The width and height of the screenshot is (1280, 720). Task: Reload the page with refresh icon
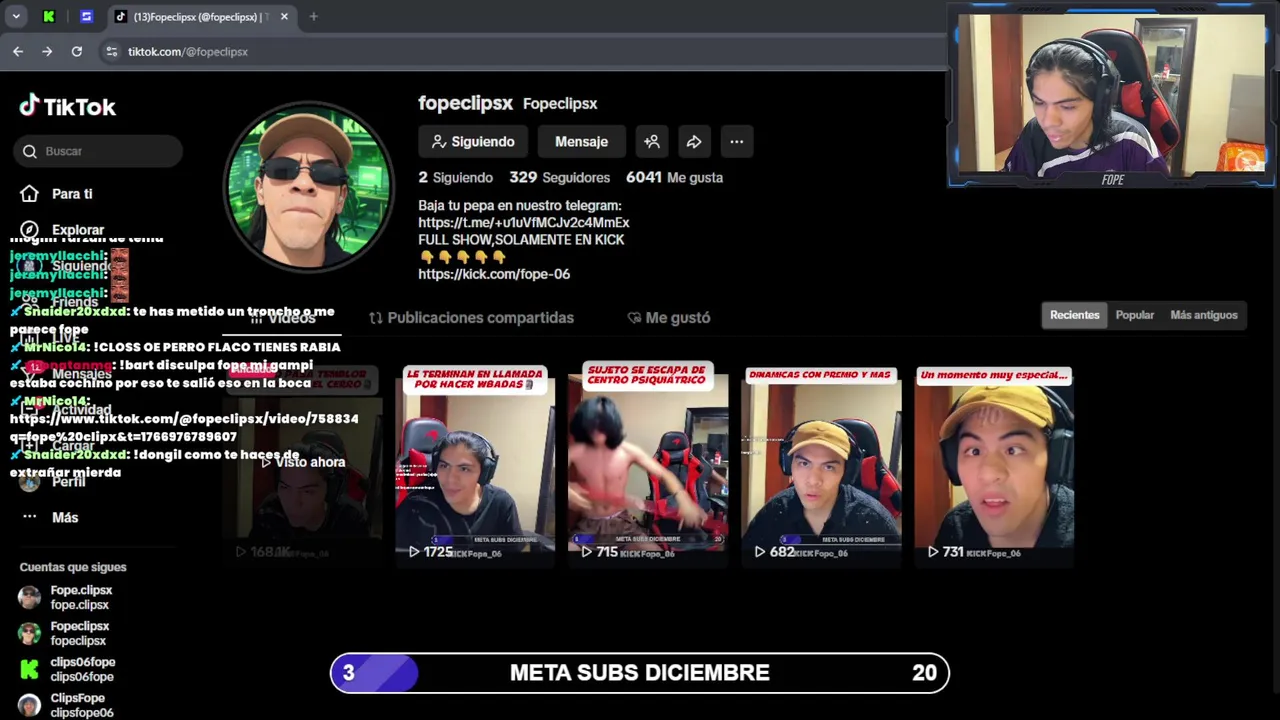77,51
